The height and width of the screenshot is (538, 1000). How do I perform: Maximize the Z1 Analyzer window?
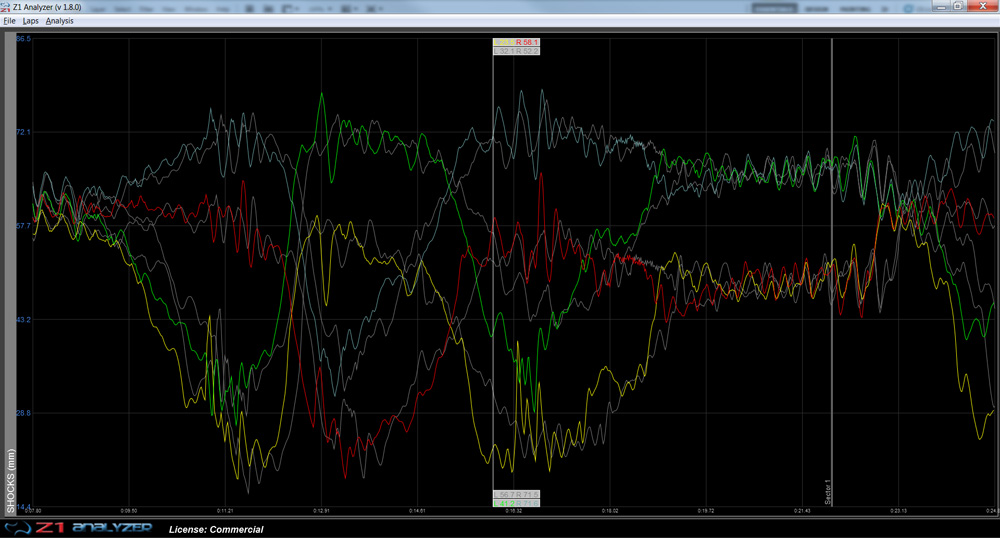point(958,6)
